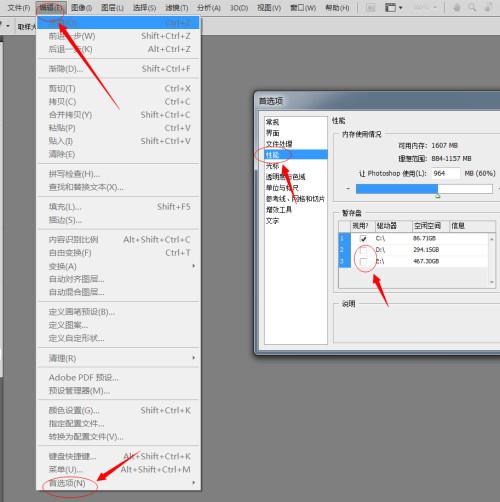Open the 文件(F) menu
The height and width of the screenshot is (502, 500).
click(19, 8)
